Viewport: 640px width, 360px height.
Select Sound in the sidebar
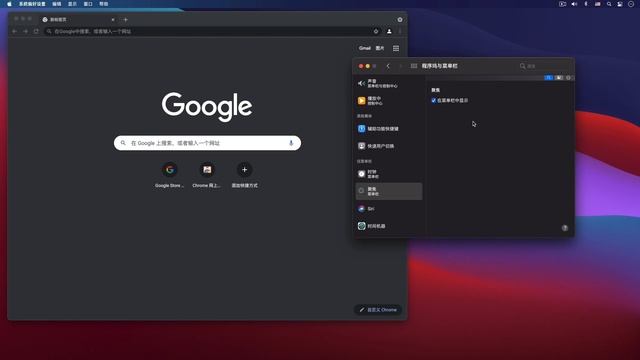389,84
